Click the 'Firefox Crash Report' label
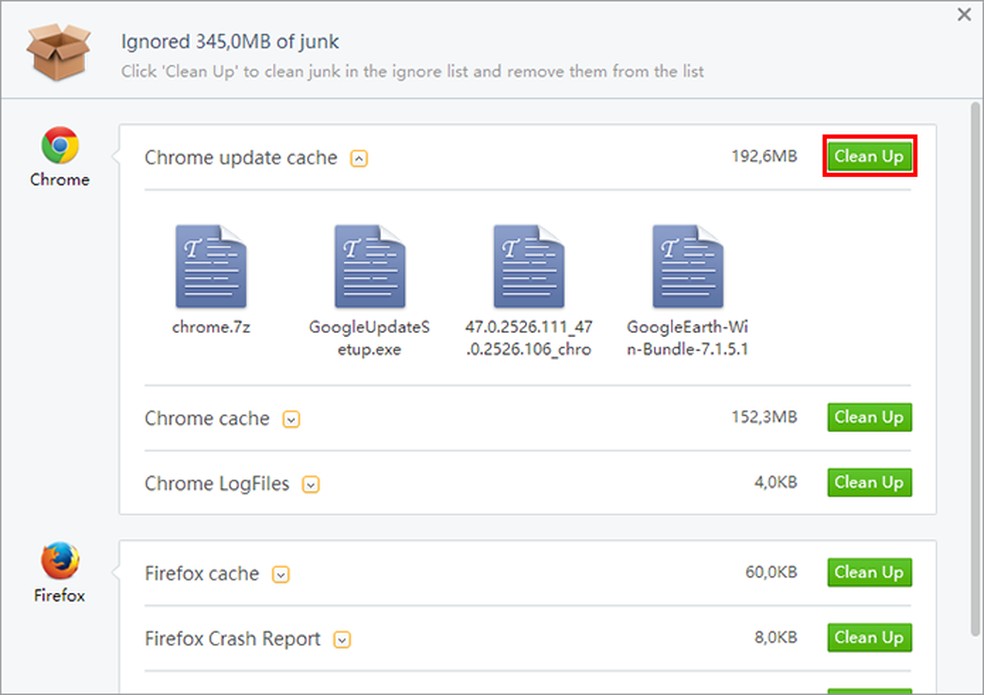The height and width of the screenshot is (695, 984). (x=233, y=638)
